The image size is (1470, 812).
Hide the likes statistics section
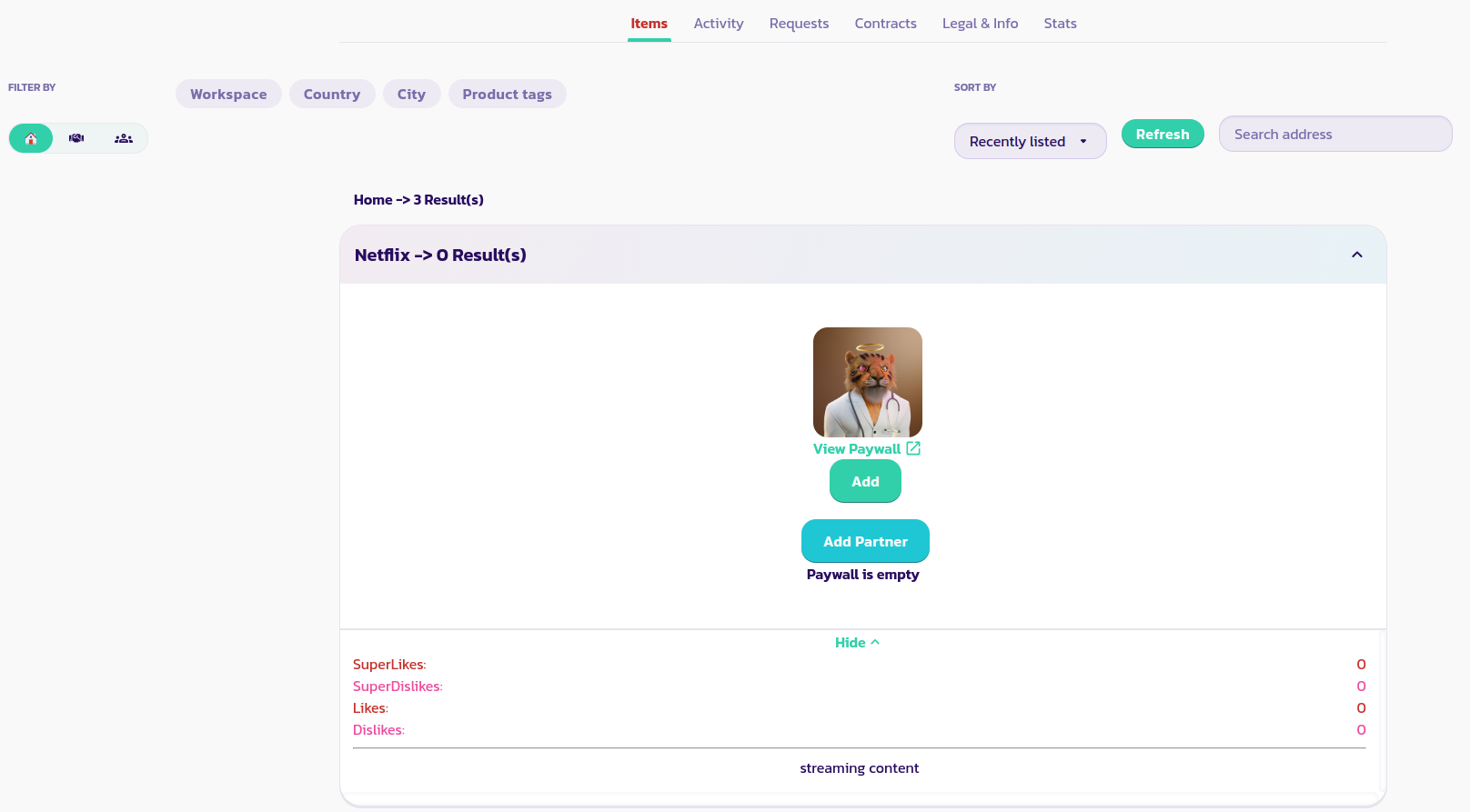857,643
